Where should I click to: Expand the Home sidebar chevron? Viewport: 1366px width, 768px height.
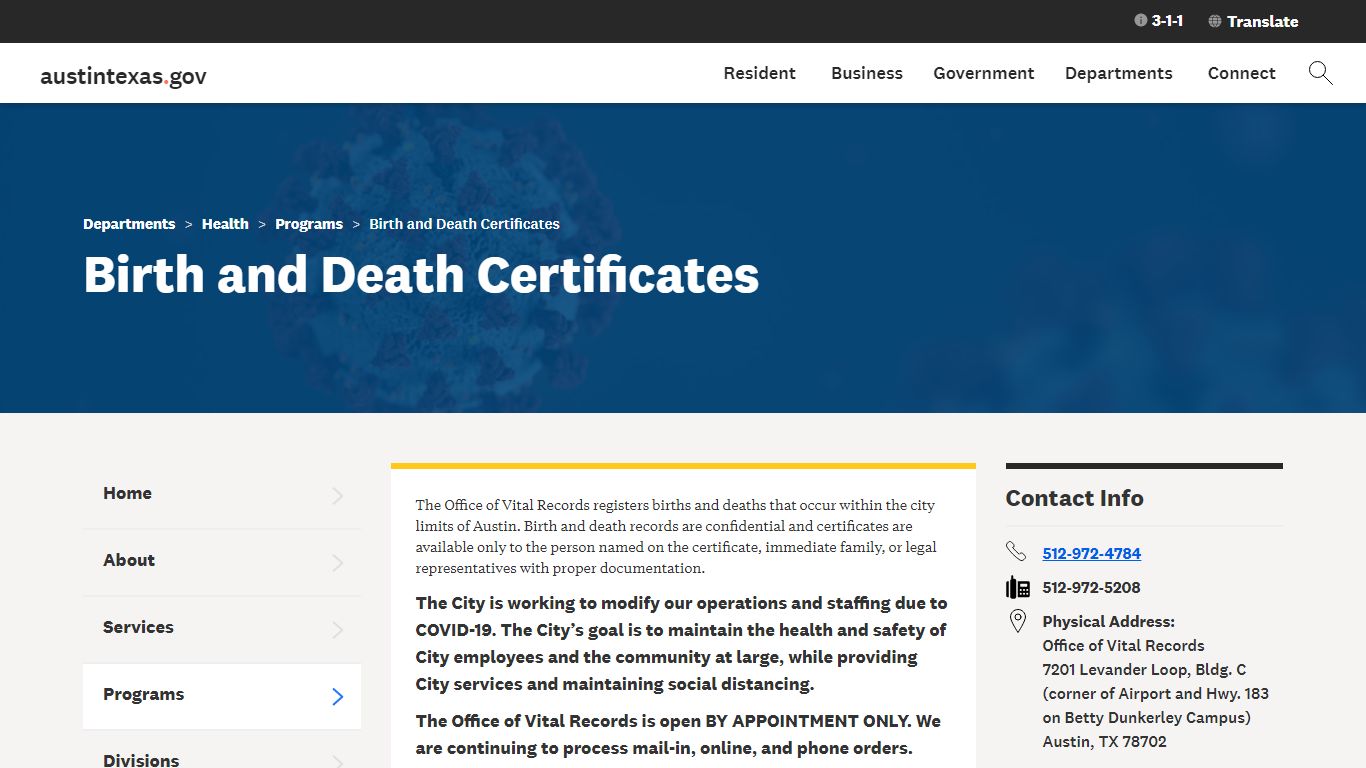[x=337, y=495]
